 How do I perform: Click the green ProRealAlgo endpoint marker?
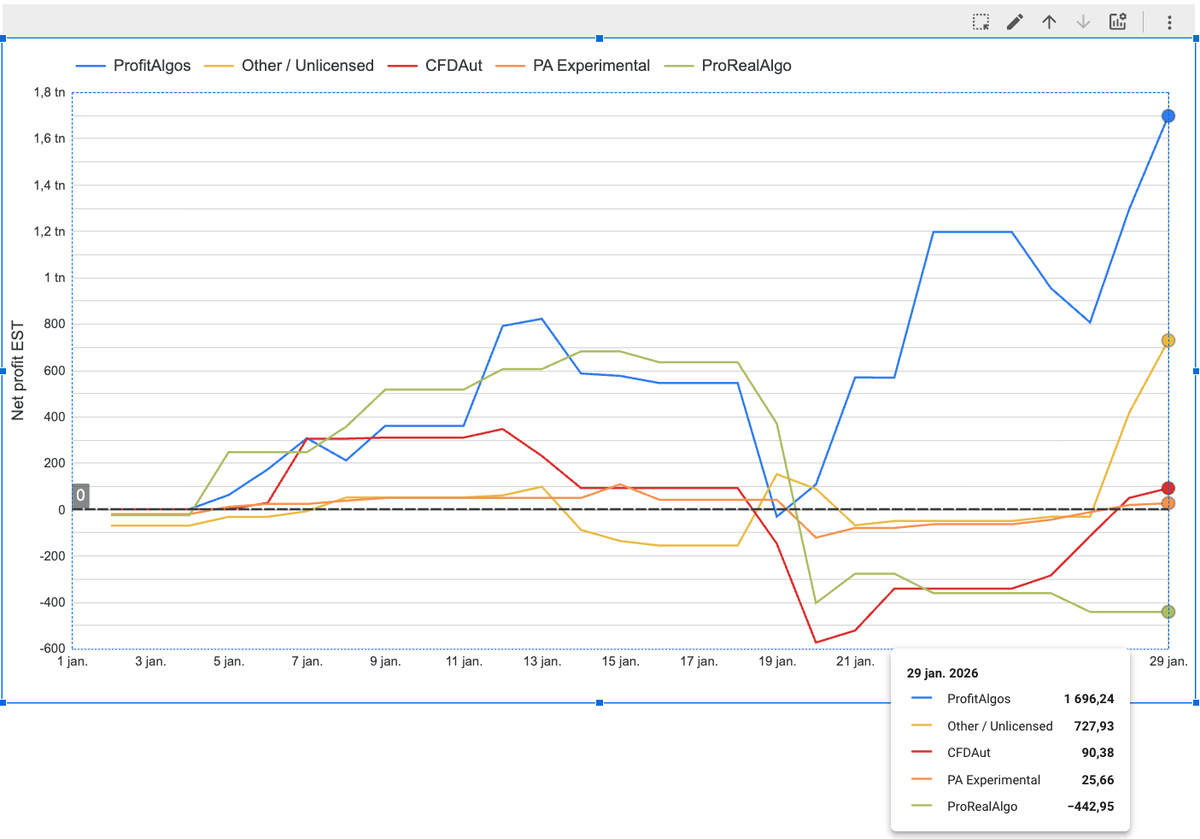[1168, 611]
